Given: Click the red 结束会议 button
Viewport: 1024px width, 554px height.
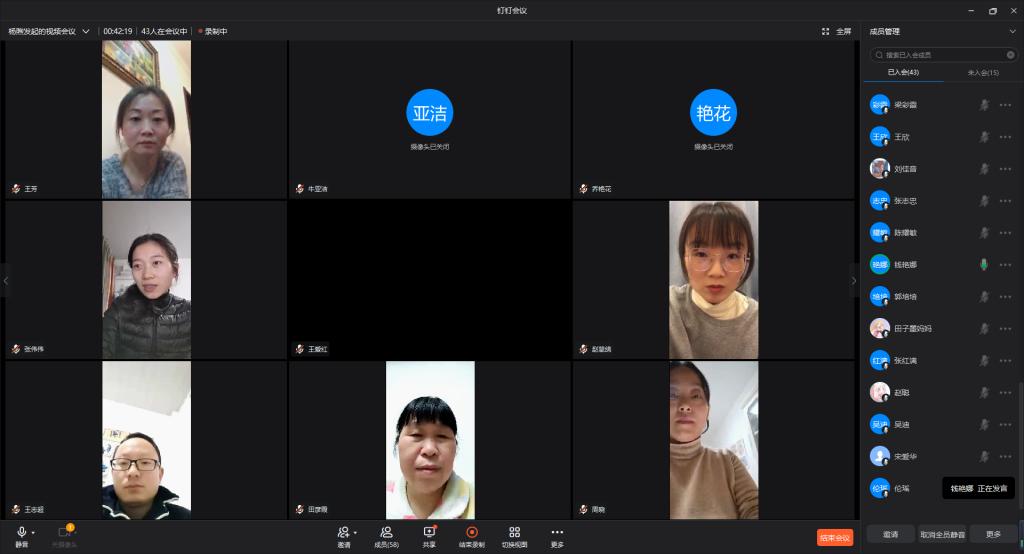Looking at the screenshot, I should pos(835,538).
